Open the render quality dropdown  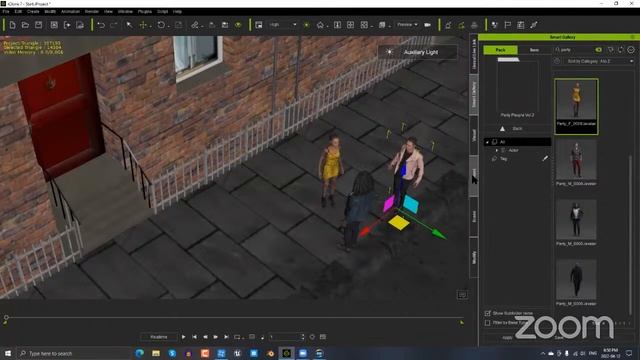282,25
